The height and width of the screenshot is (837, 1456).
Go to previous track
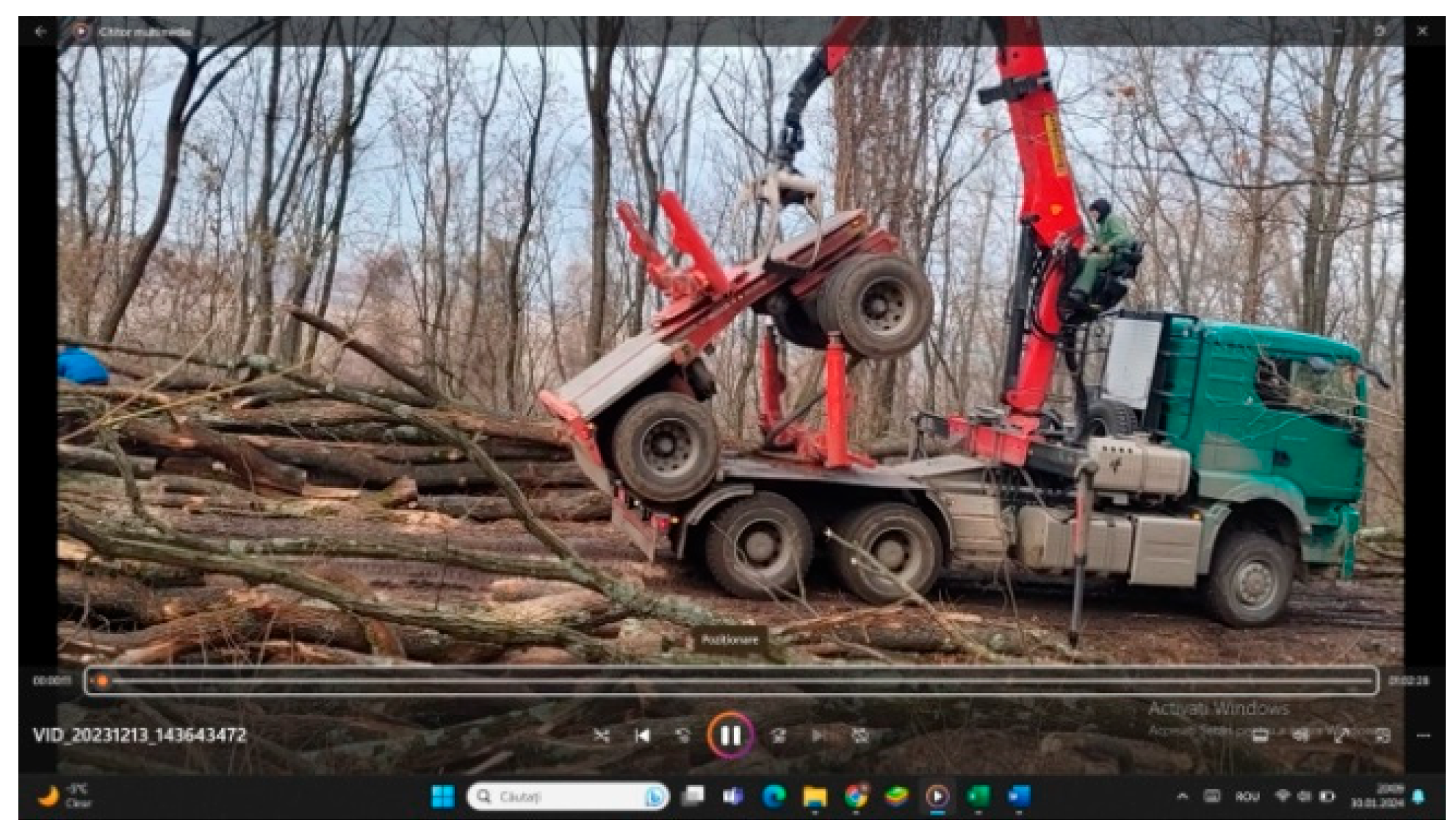(642, 736)
